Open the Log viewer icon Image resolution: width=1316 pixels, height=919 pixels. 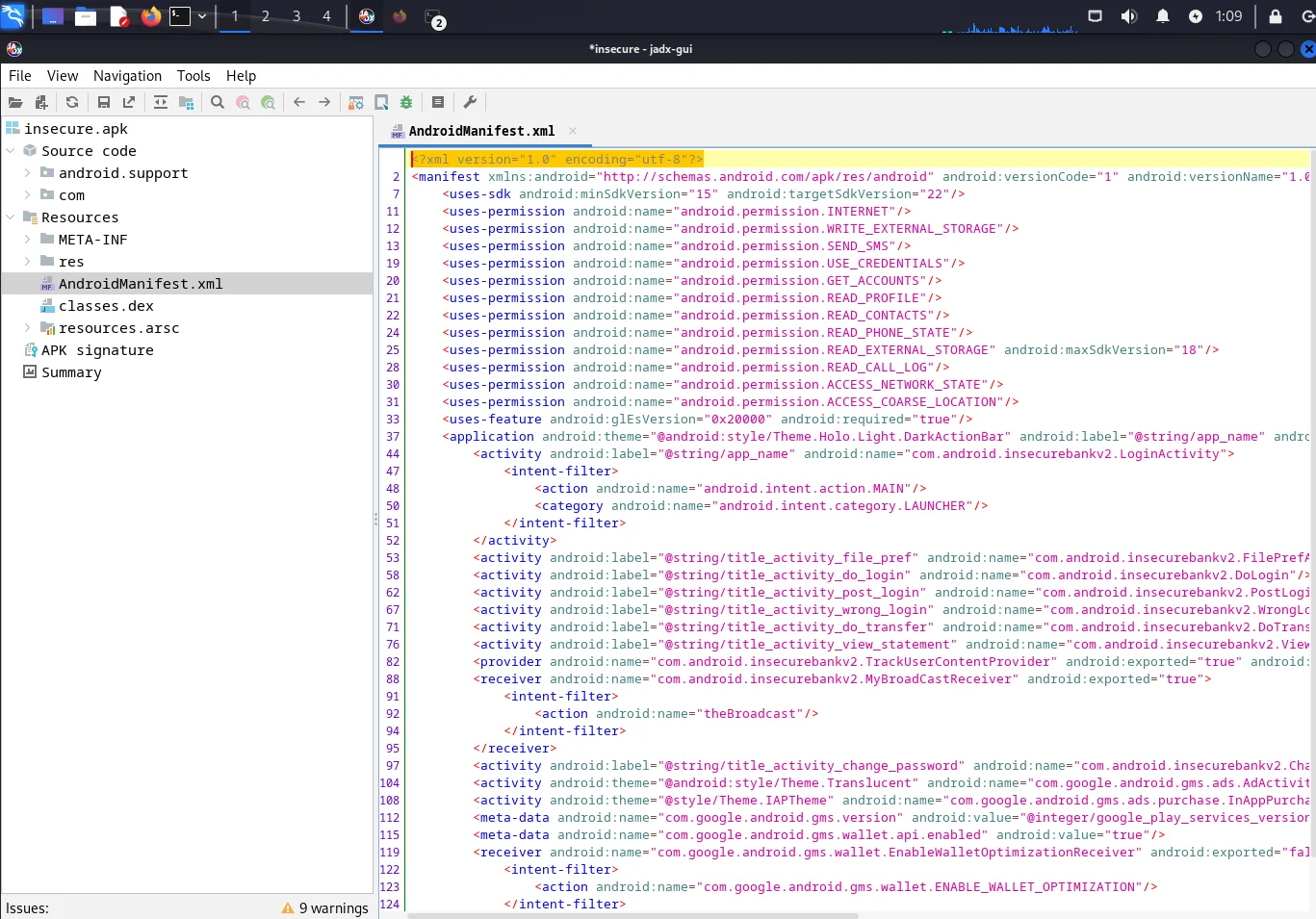[438, 102]
